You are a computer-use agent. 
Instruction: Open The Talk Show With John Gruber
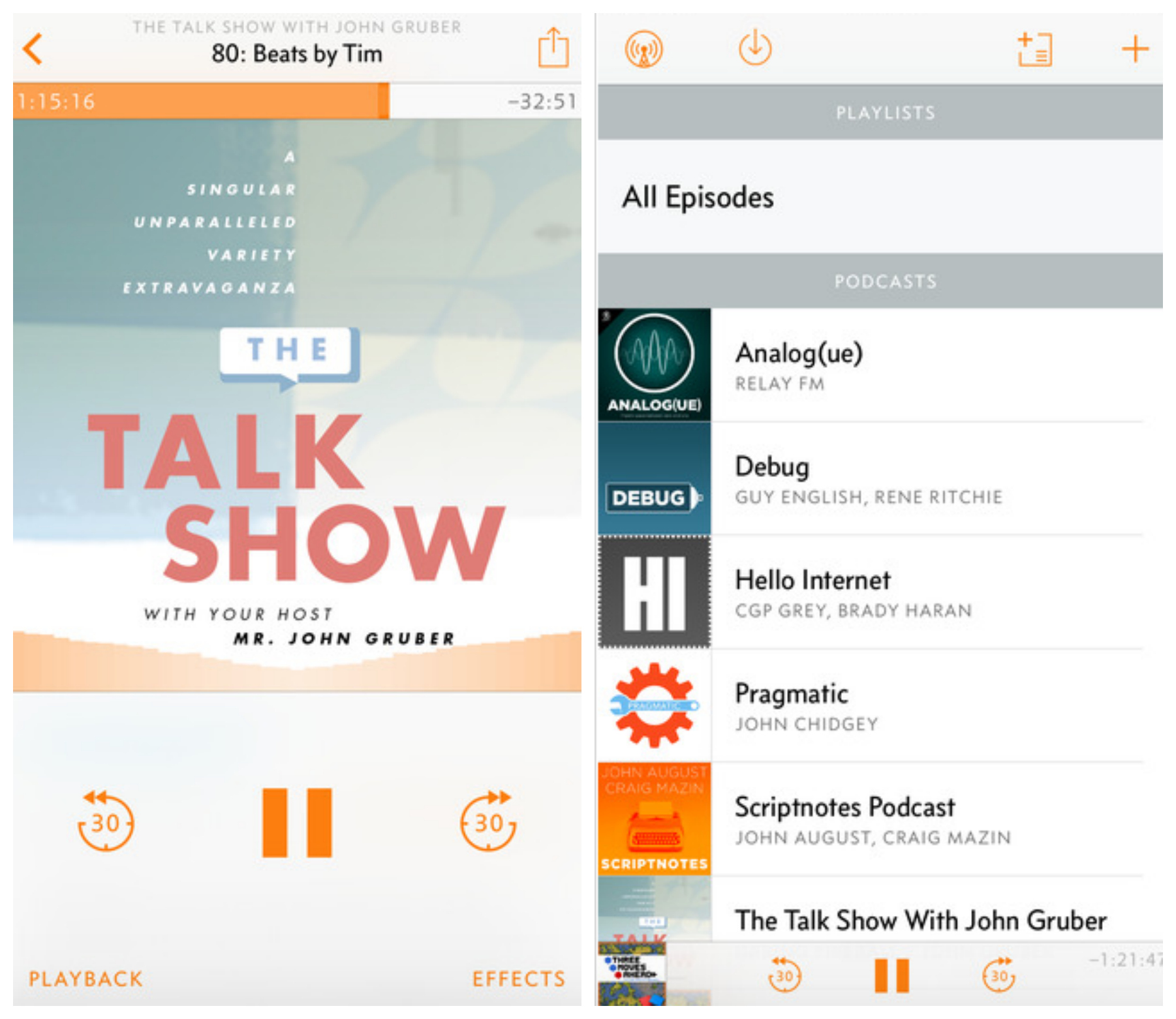(880, 910)
